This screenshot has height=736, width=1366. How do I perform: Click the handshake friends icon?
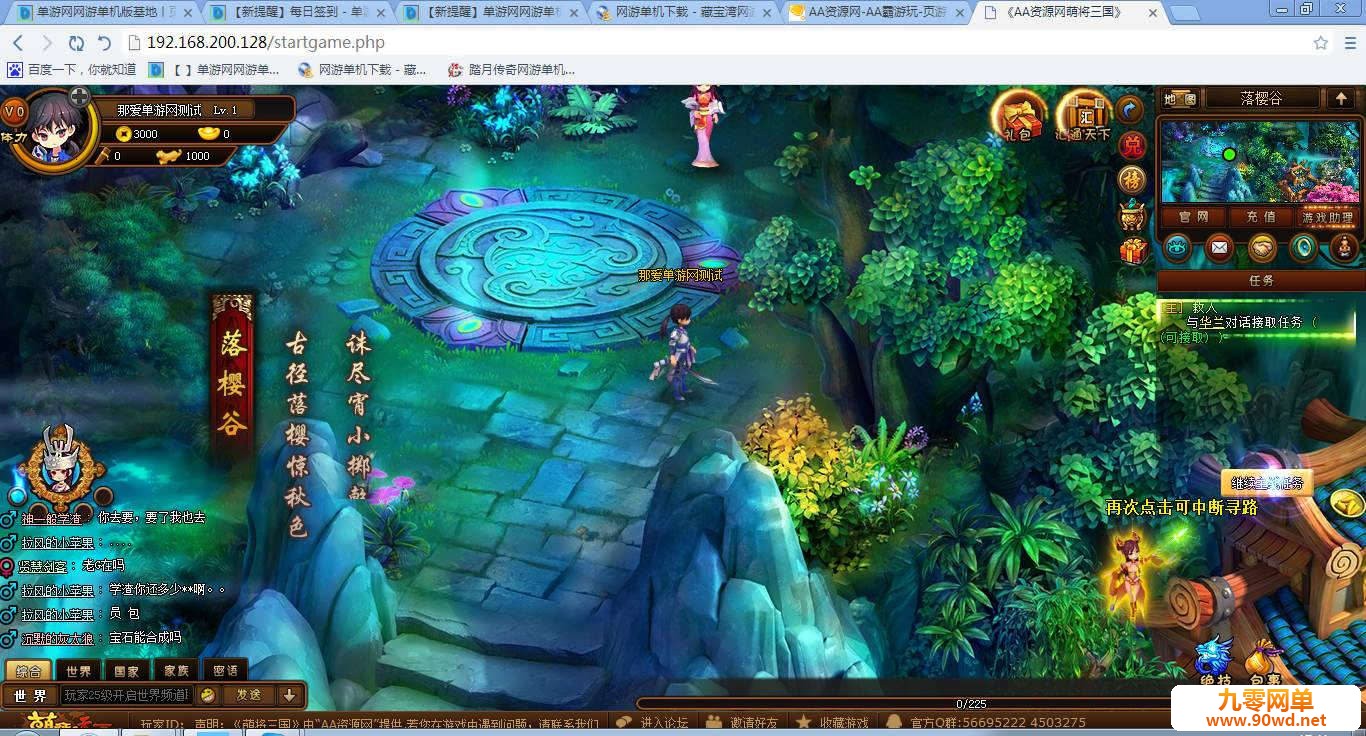pos(1262,247)
